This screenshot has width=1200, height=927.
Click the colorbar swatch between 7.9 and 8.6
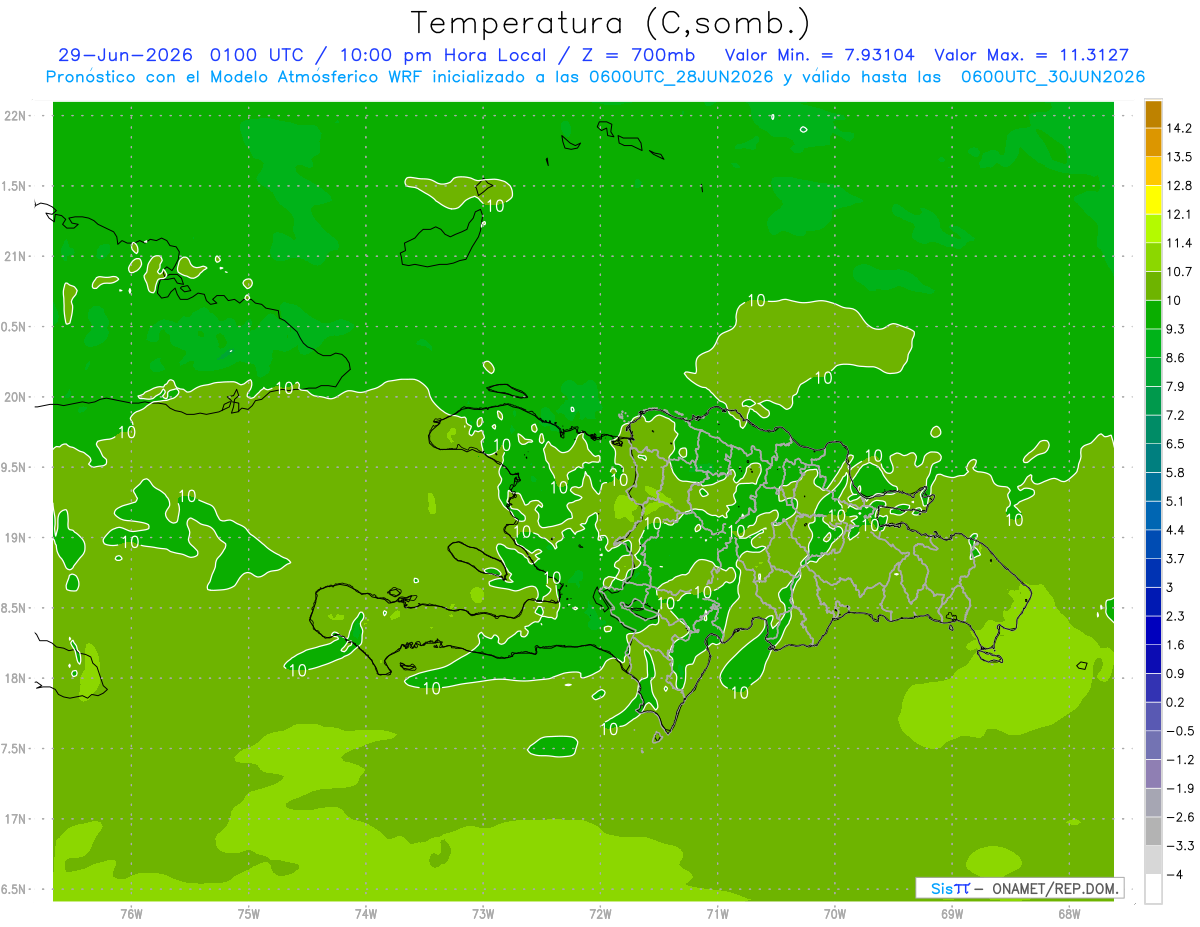[x=1153, y=372]
